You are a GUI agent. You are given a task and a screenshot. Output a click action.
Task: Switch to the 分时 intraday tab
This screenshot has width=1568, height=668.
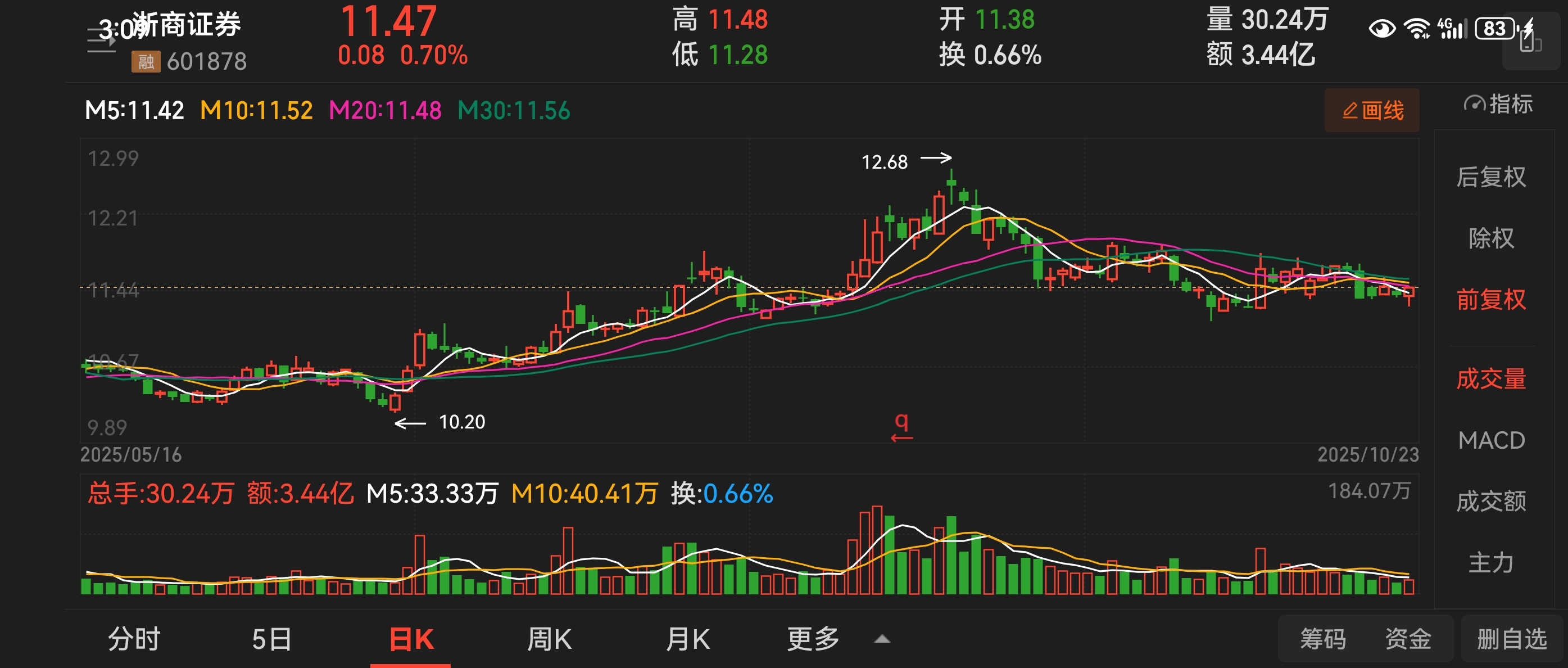pyautogui.click(x=134, y=639)
